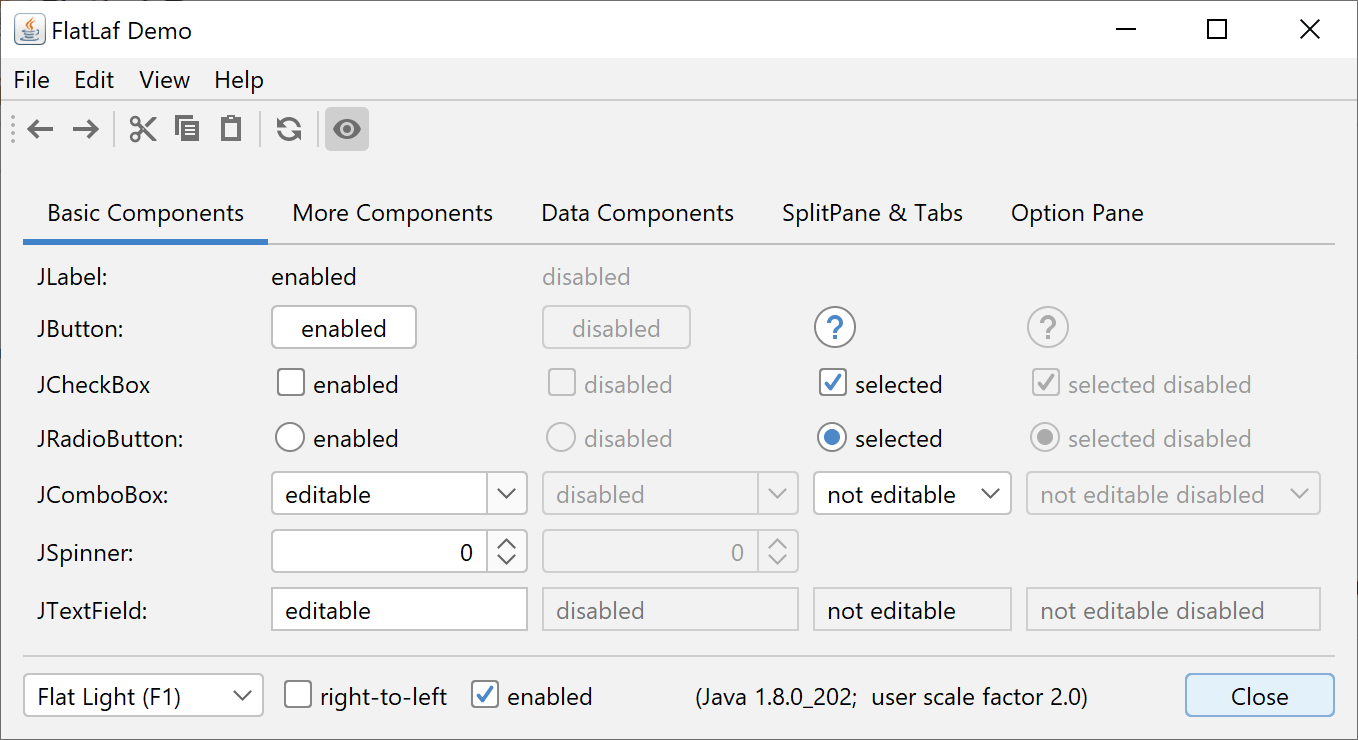Open the Edit menu

pyautogui.click(x=94, y=80)
